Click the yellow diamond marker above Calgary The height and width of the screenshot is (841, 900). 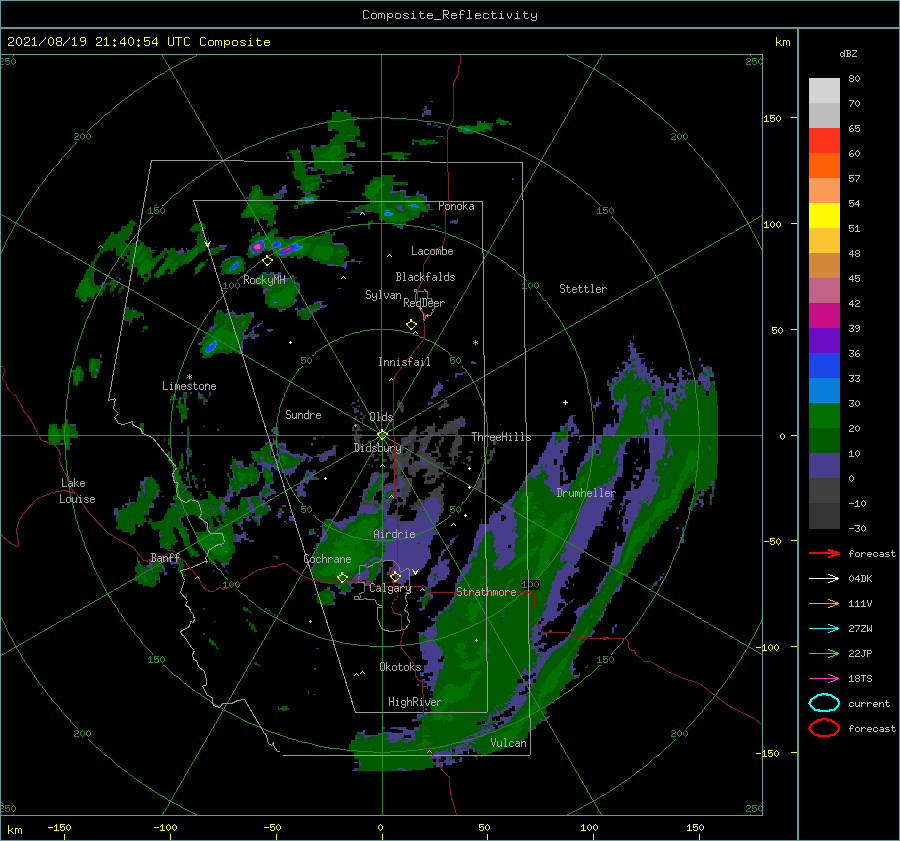395,576
